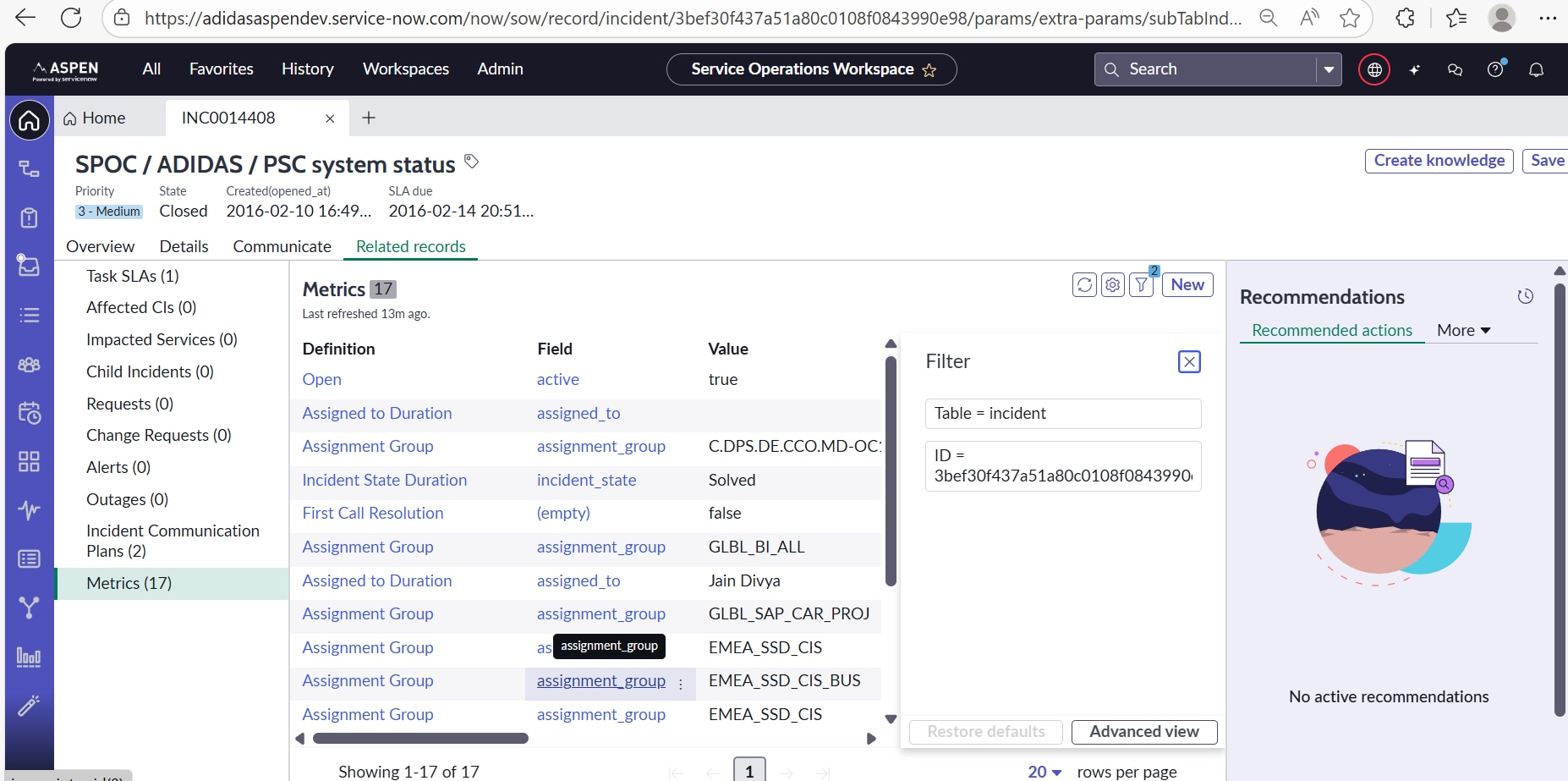Refresh the Metrics list
1568x781 pixels.
click(1084, 285)
